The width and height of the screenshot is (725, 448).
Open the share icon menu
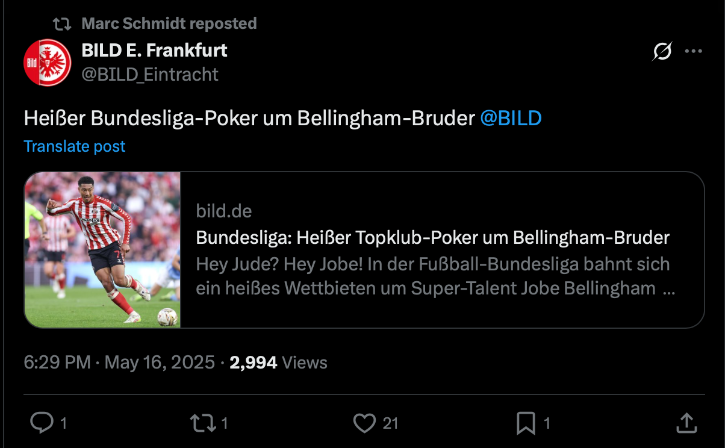pos(687,423)
